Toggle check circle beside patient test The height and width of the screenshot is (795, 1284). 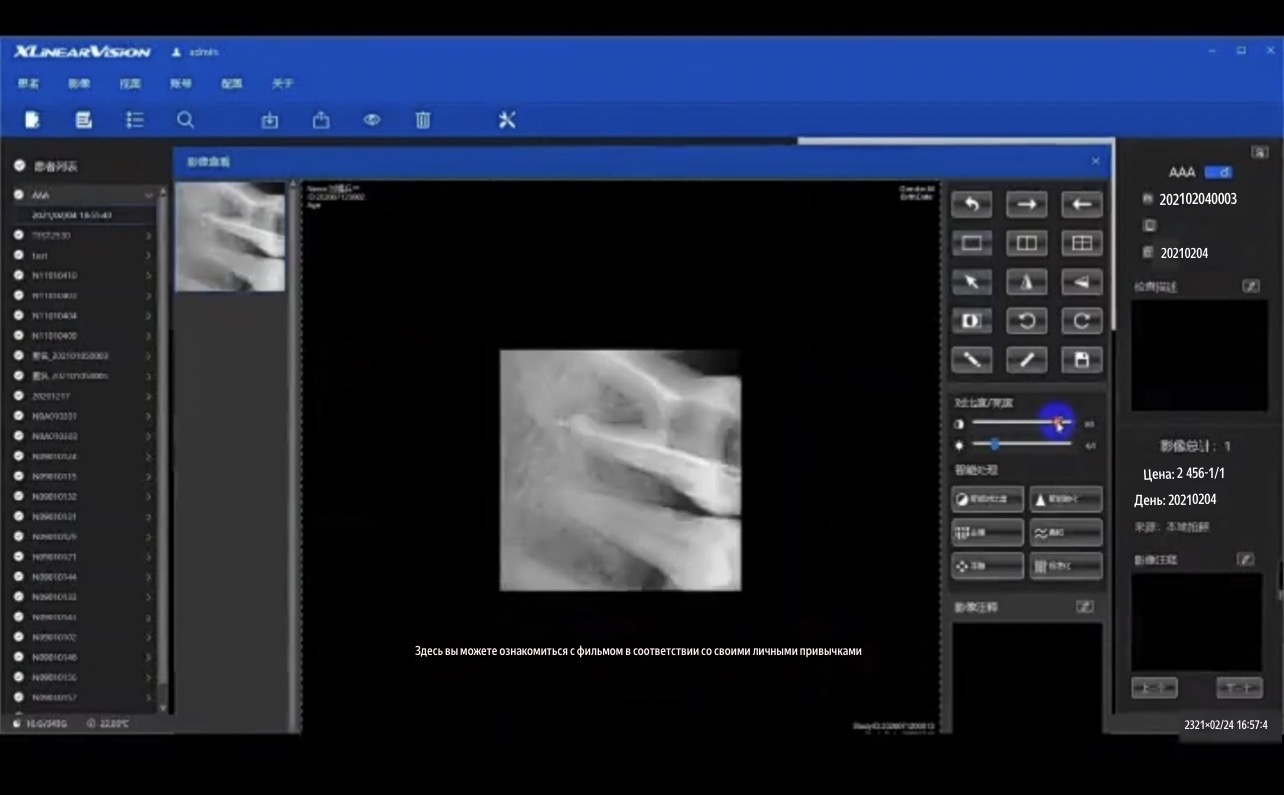point(19,255)
